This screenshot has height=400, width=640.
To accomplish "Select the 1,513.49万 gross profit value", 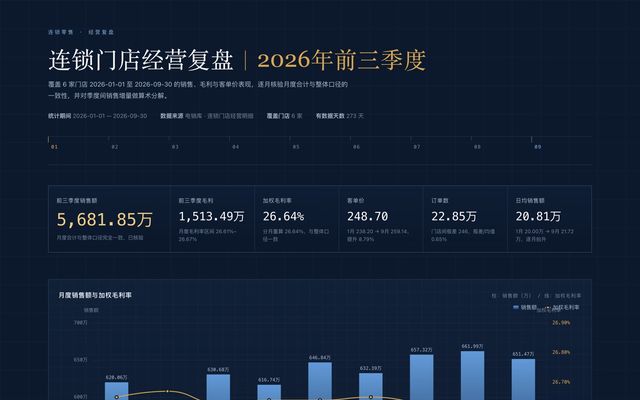I will 211,216.
